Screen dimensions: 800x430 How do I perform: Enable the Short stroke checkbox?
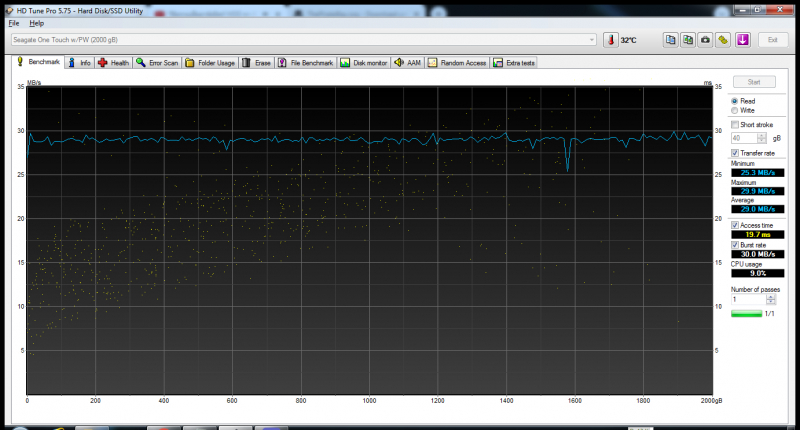(x=735, y=124)
